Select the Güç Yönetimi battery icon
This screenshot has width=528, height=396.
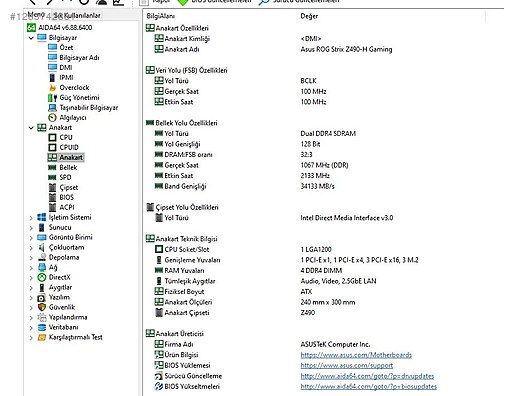coord(52,98)
